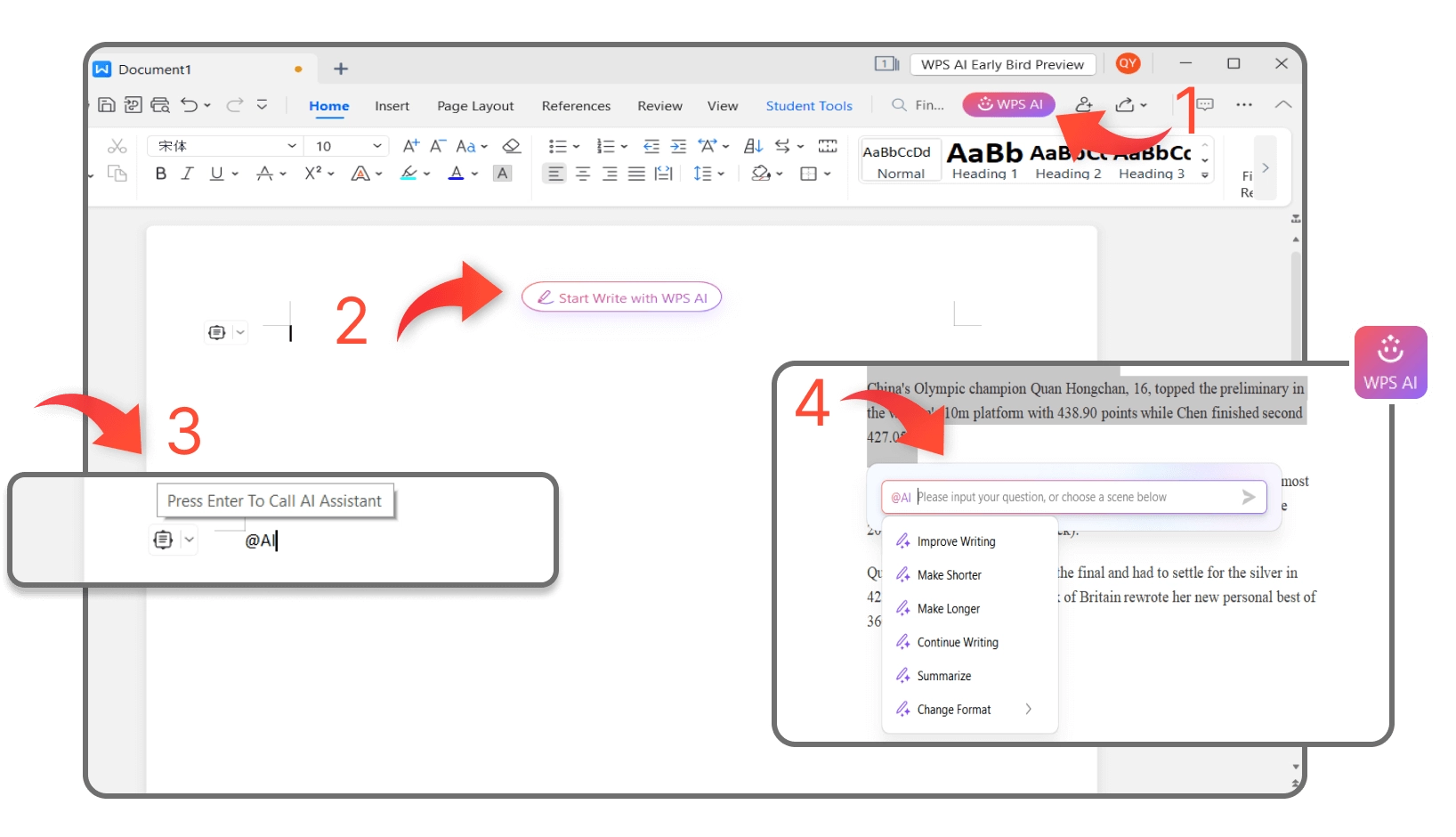Click in the @AI question input field
The height and width of the screenshot is (837, 1456).
click(x=1073, y=497)
